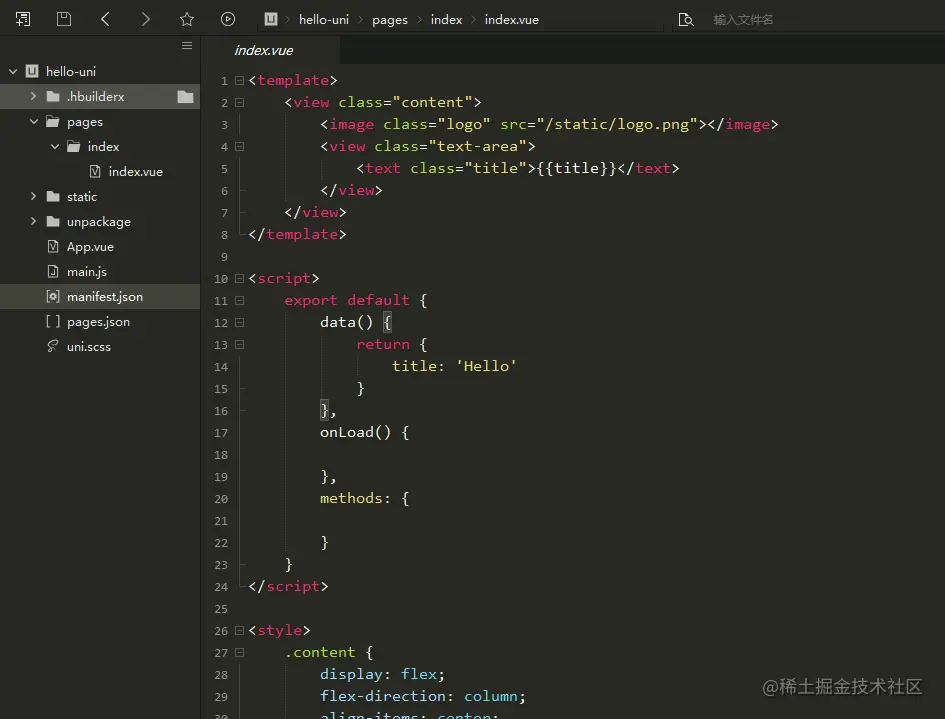Click the static folder icon
The height and width of the screenshot is (719, 945).
(x=53, y=196)
